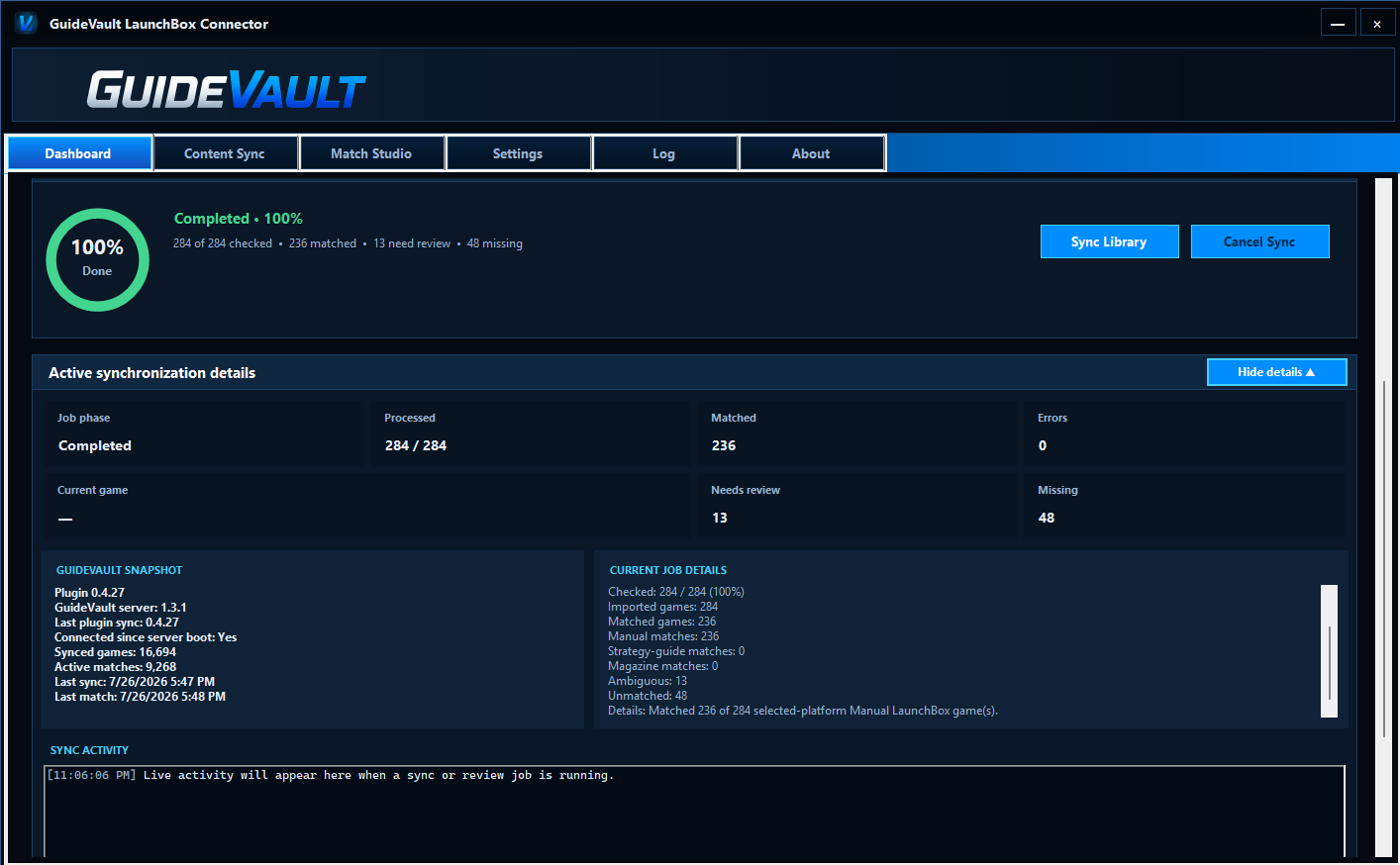Click the 'GUIDEVAULT SNAPSHOT' heading
This screenshot has height=865, width=1400.
[120, 570]
